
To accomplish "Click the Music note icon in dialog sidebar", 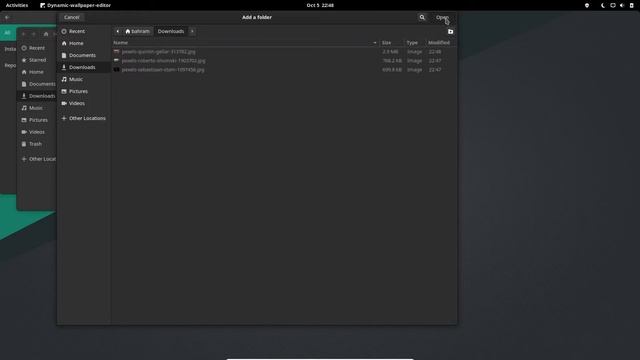I will (x=64, y=79).
